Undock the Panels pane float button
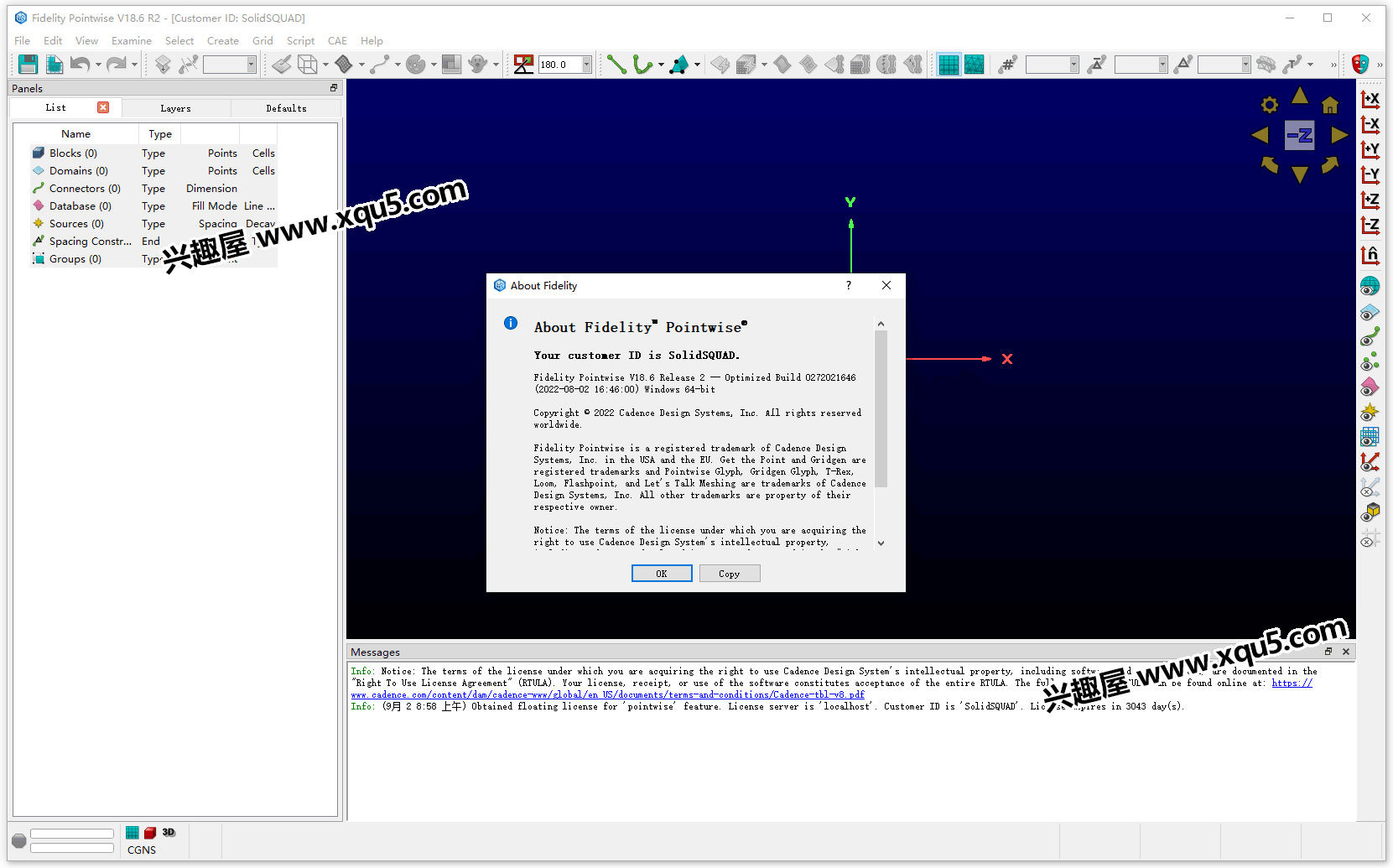Image resolution: width=1393 pixels, height=868 pixels. [x=334, y=87]
